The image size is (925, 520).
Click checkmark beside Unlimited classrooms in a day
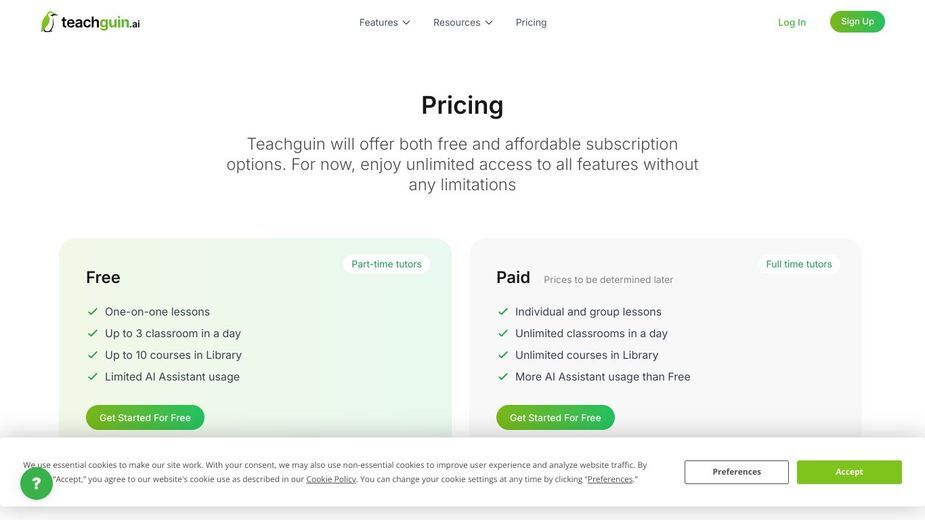[503, 333]
